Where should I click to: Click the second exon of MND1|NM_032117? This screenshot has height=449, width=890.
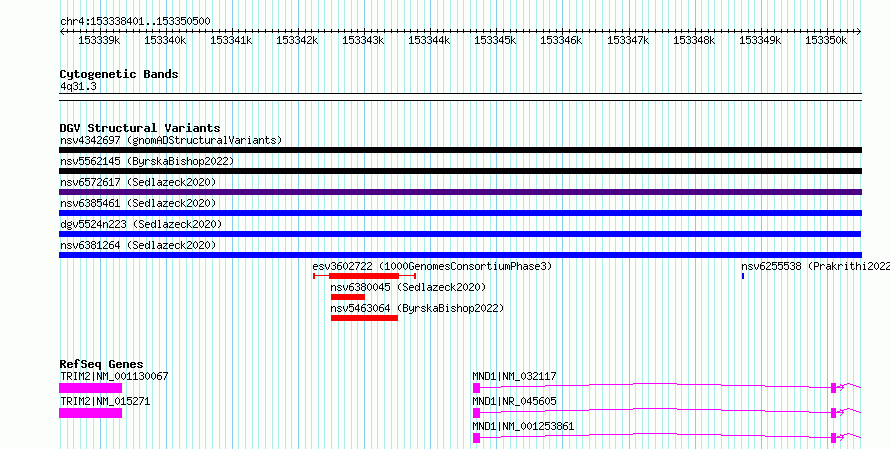pyautogui.click(x=833, y=388)
